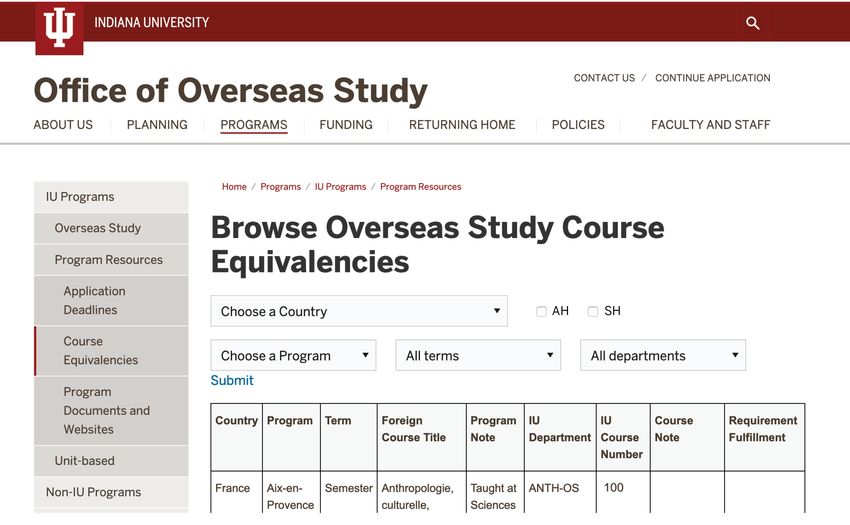Expand the Choose a Country dropdown
The width and height of the screenshot is (850, 525).
point(359,311)
